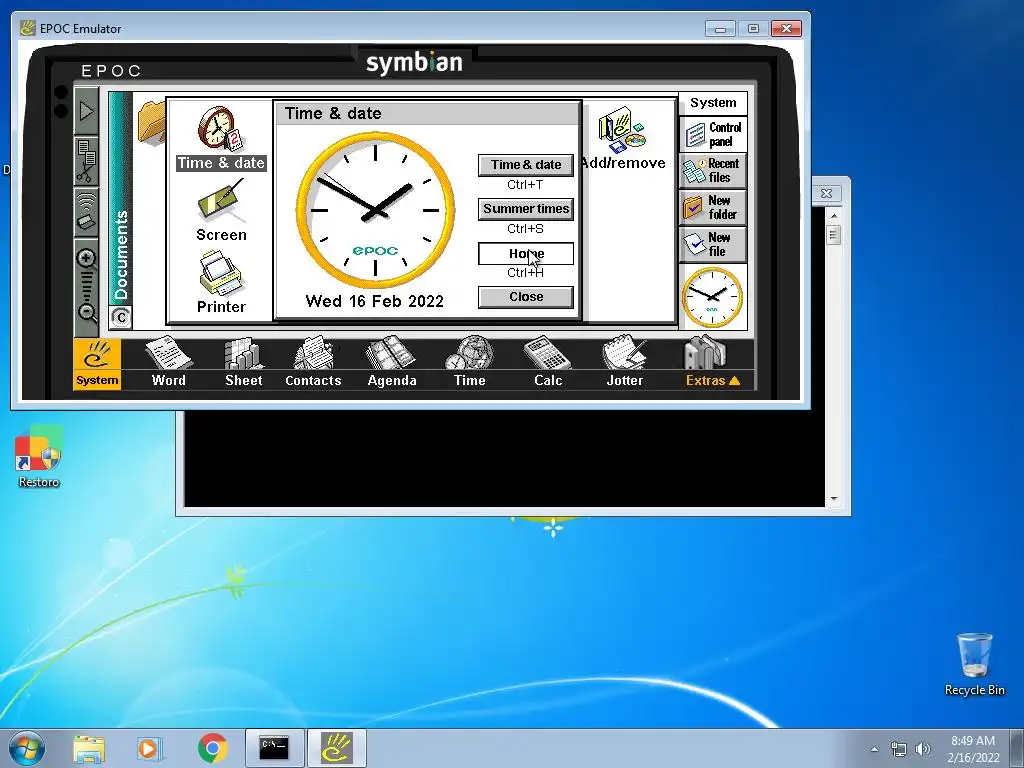The width and height of the screenshot is (1024, 768).
Task: Open File Explorer from the taskbar
Action: [89, 748]
